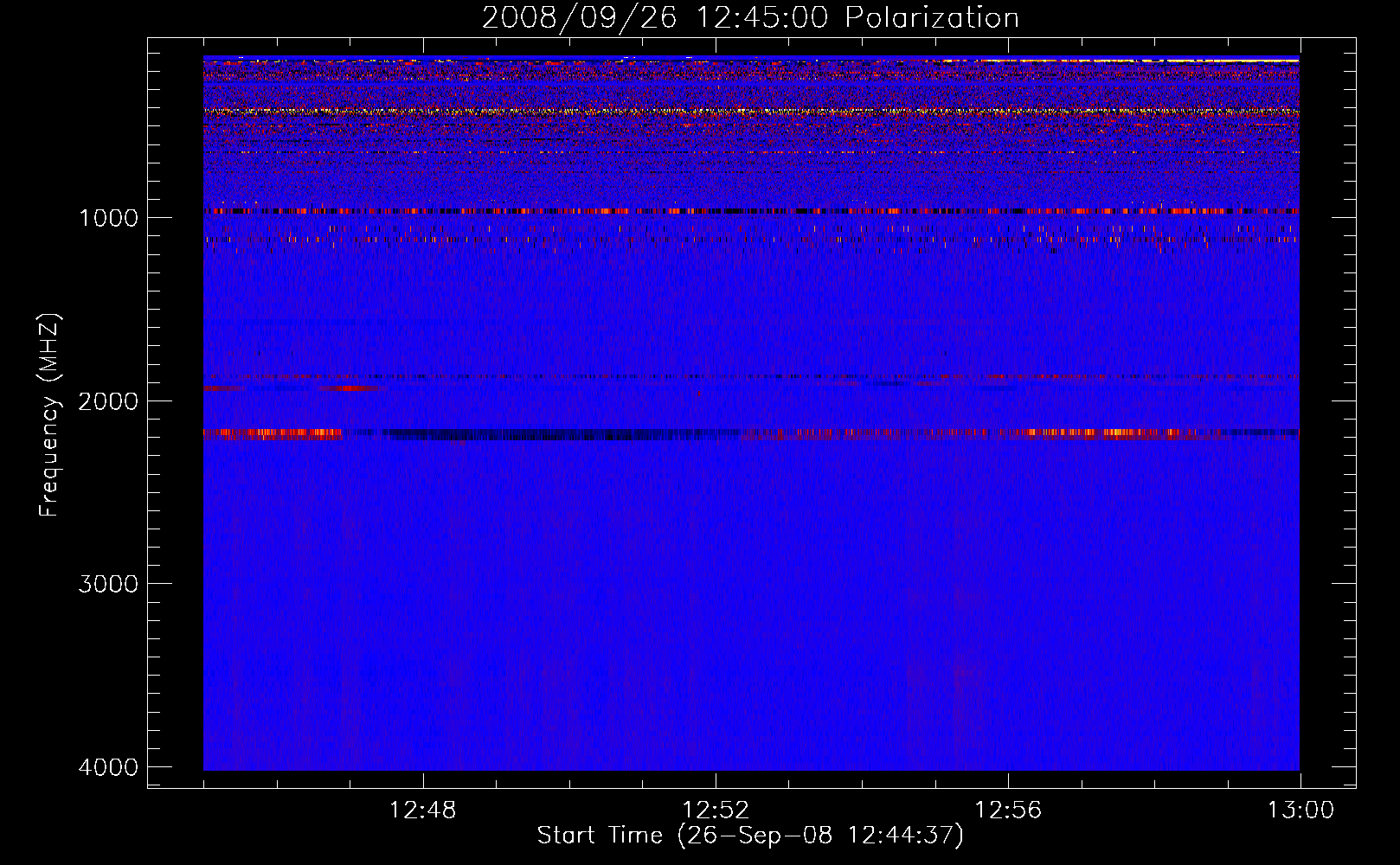Select the 3000 MHz frequency tick label
The width and height of the screenshot is (1400, 865).
[x=108, y=584]
